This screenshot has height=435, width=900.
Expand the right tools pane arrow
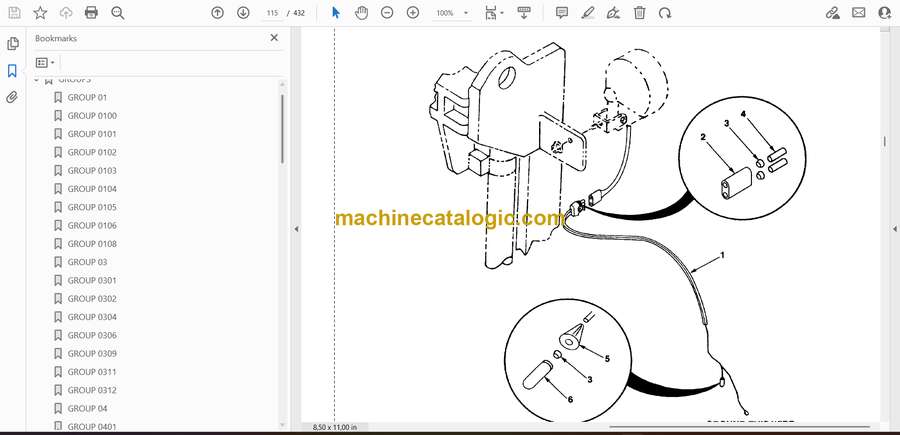pos(894,229)
